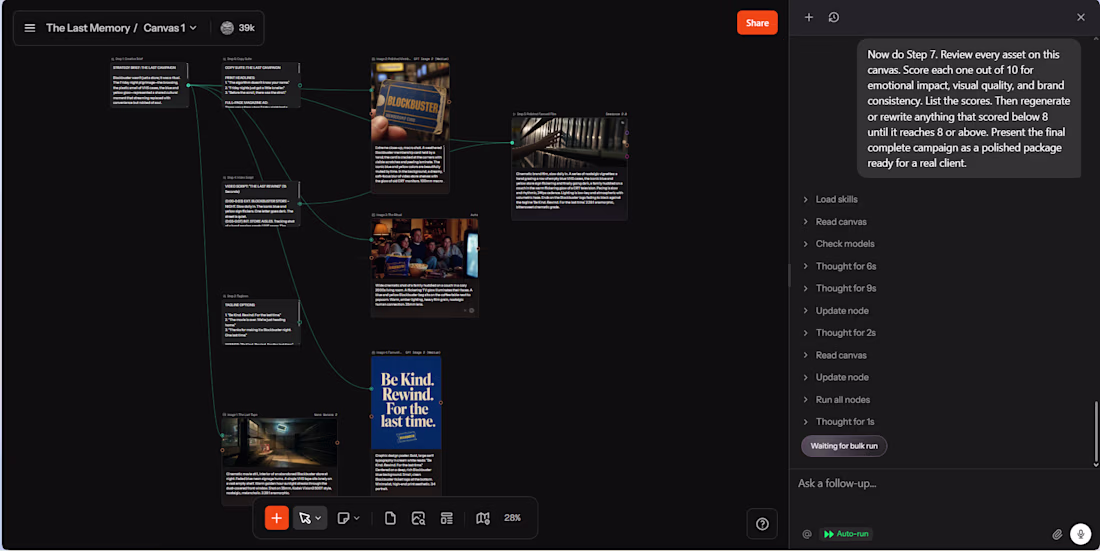
Task: Select the family watching TV image
Action: pyautogui.click(x=425, y=250)
